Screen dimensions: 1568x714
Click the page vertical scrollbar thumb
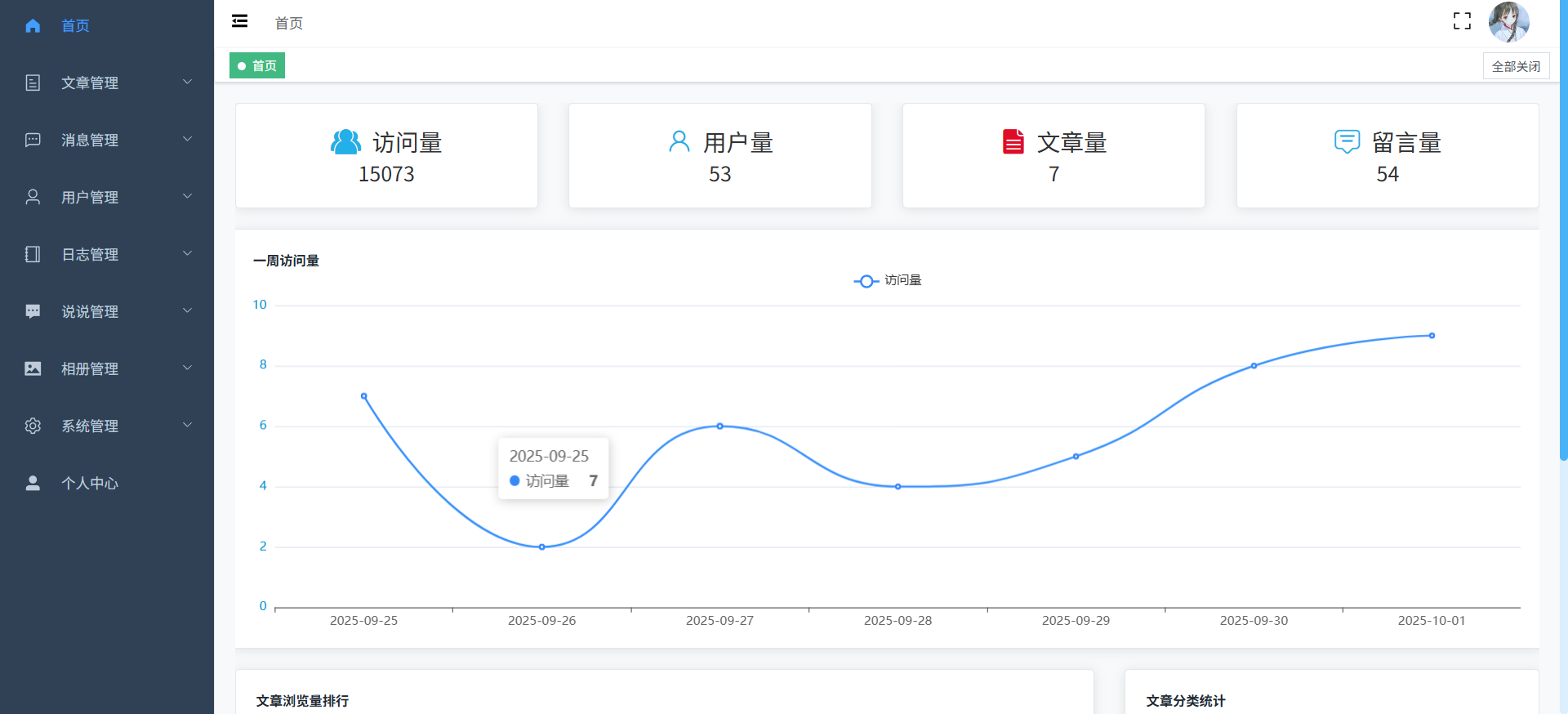coord(1563,229)
